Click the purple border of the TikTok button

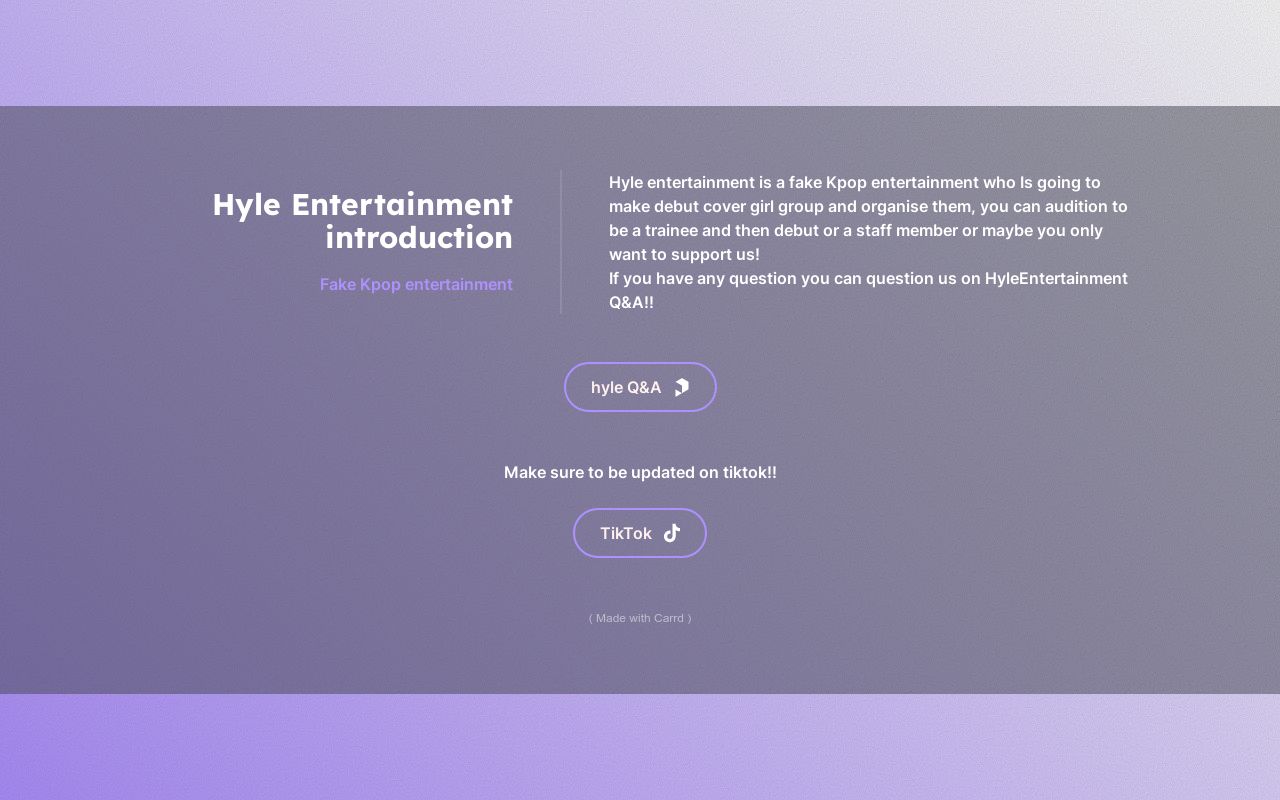640,511
